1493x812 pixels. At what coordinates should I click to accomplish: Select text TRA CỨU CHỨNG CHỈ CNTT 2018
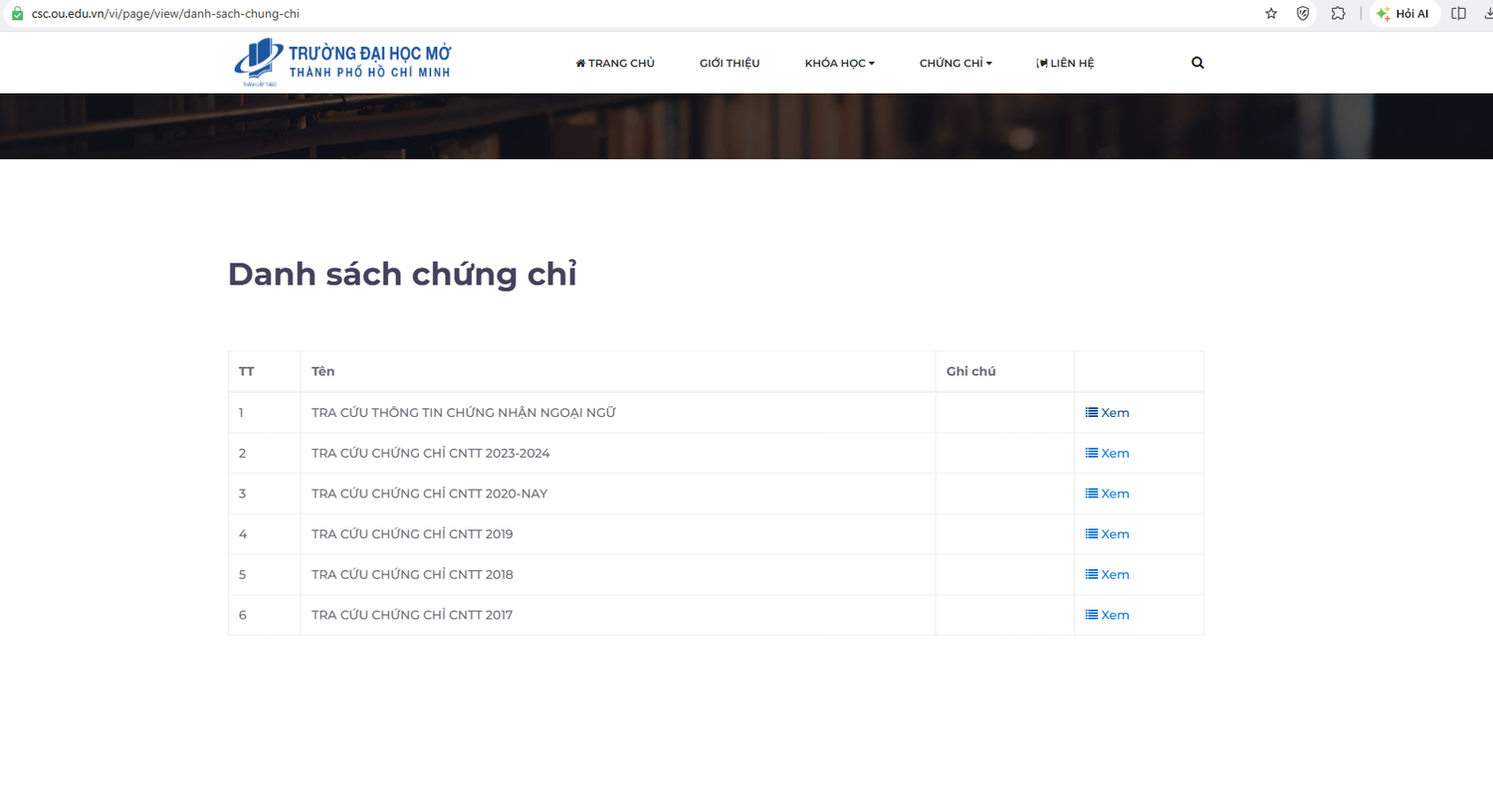point(412,575)
